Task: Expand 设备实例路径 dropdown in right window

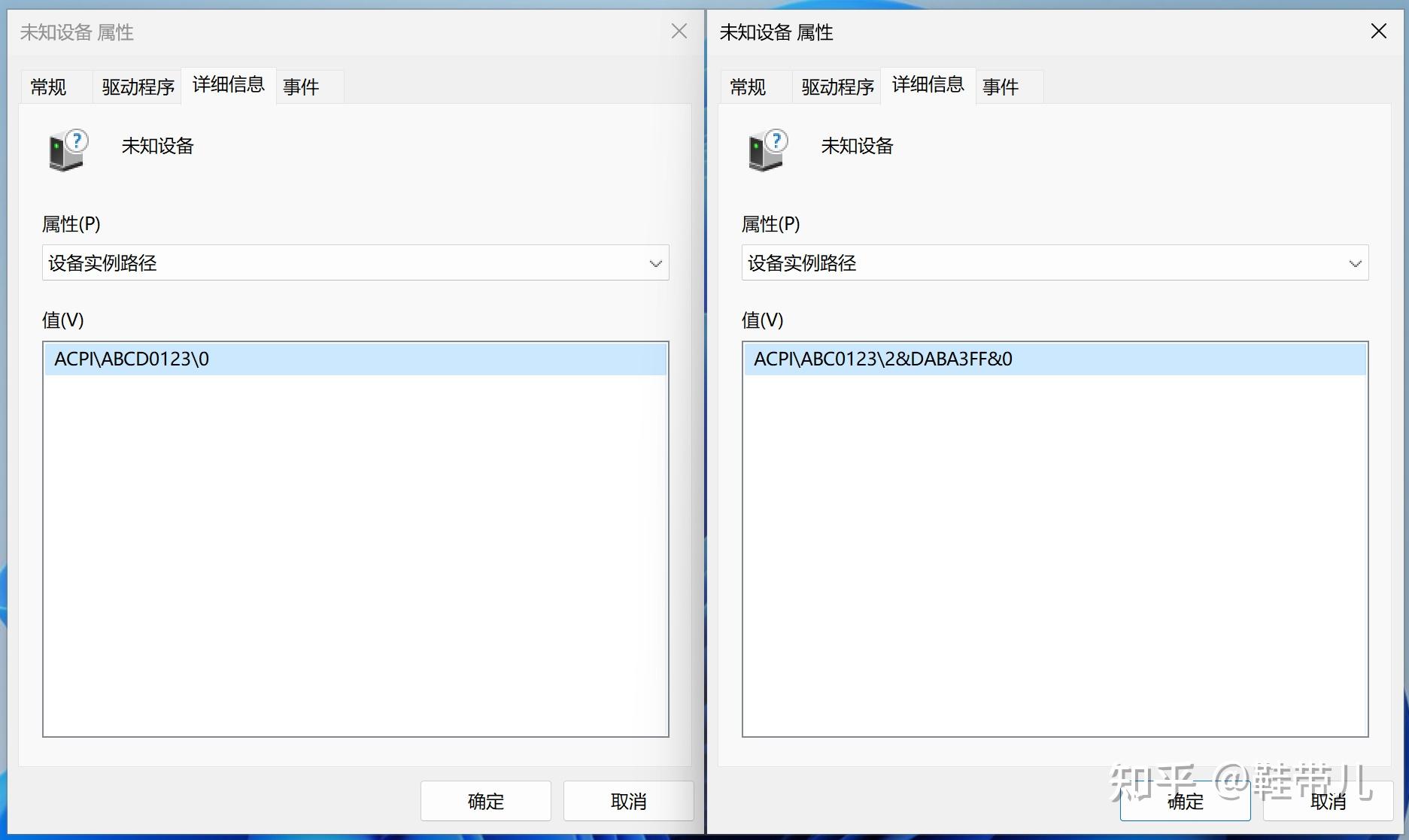Action: tap(1055, 262)
